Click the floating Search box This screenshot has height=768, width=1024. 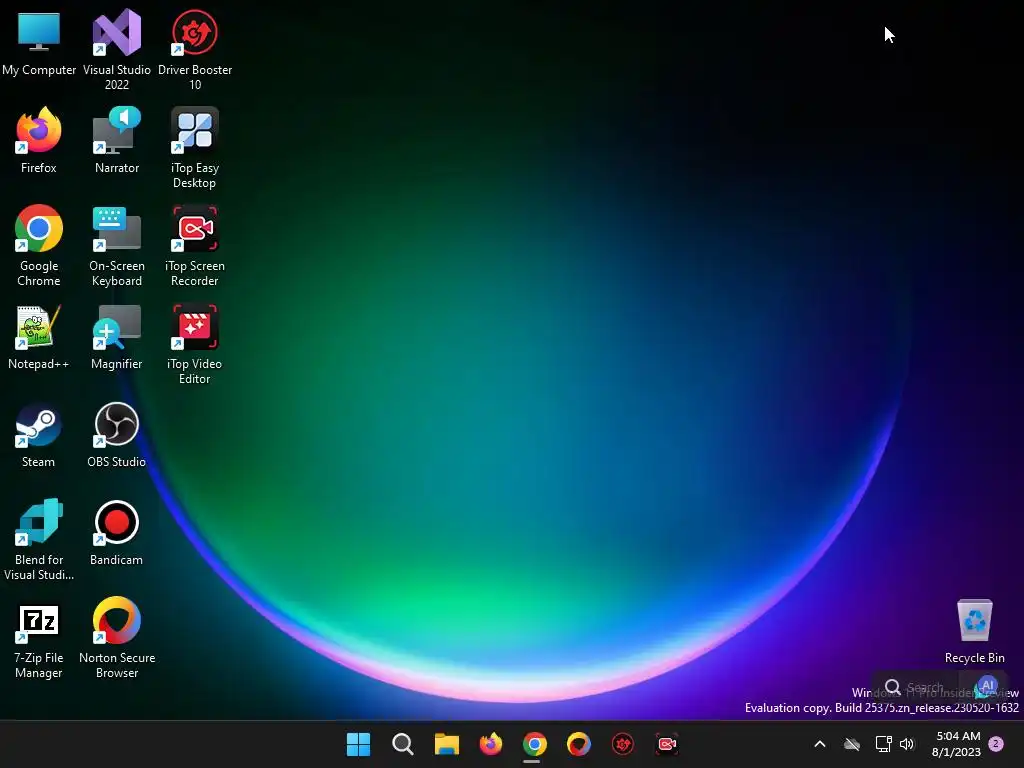914,687
